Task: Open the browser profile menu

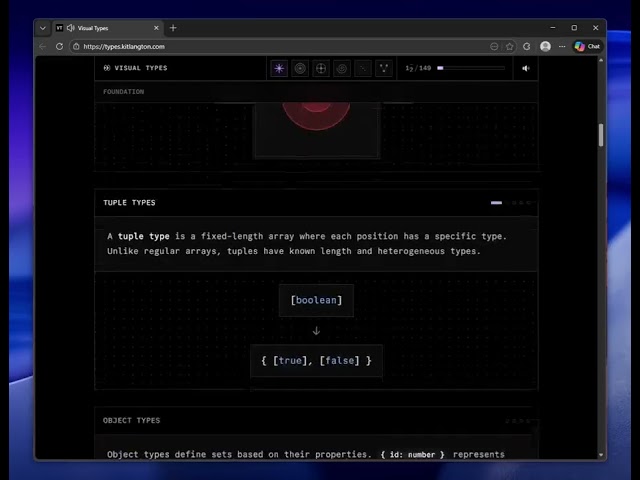Action: [545, 47]
